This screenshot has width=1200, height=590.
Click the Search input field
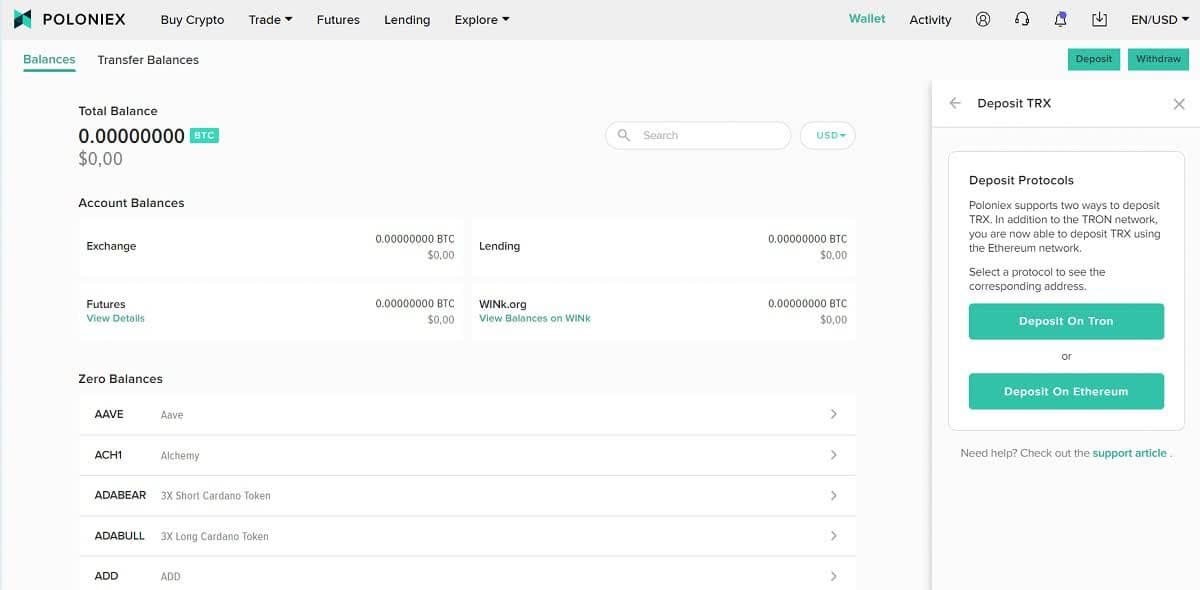[x=698, y=135]
